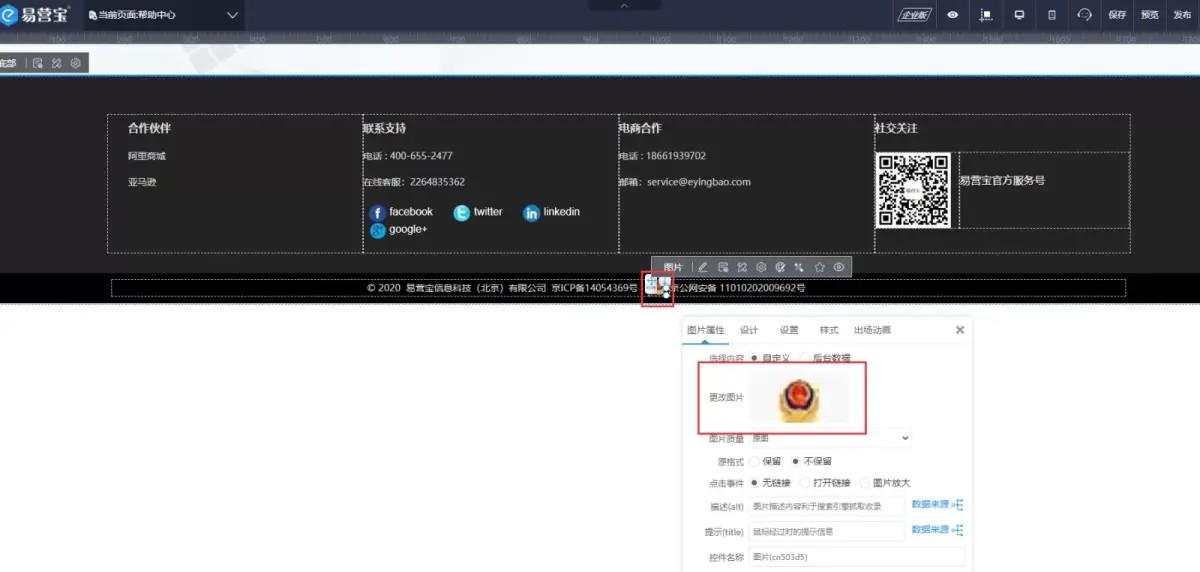Click the 易营宝 logo in the header
Screen dimensions: 1200x572
[35, 14]
